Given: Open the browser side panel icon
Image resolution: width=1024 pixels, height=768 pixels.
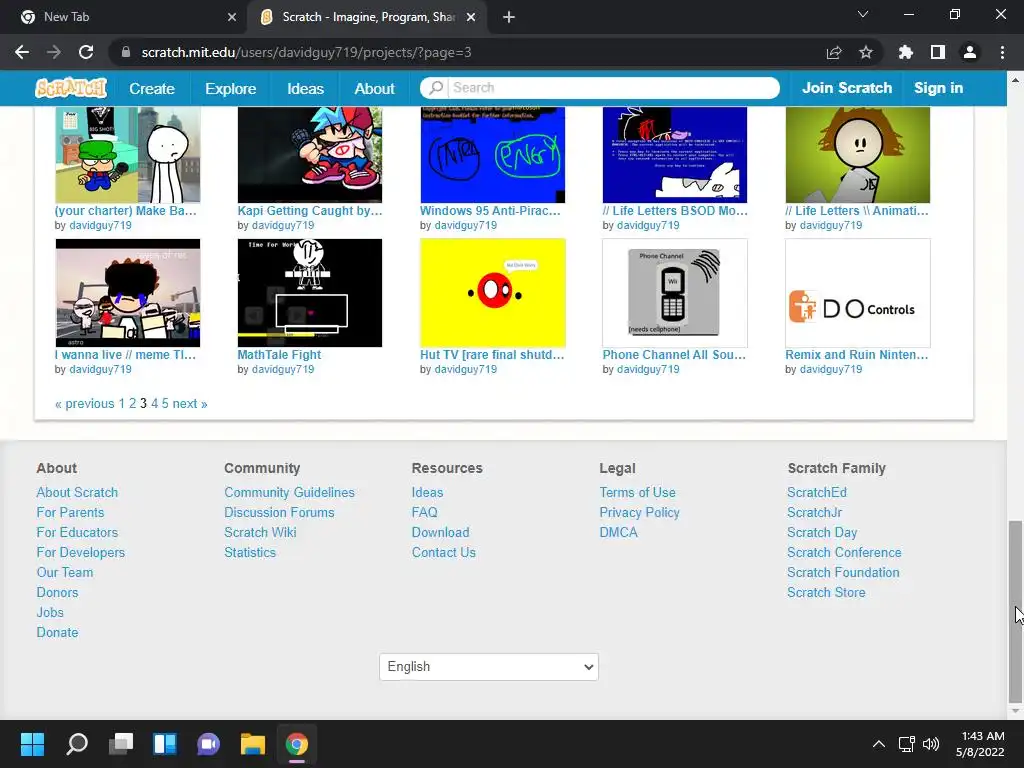Looking at the screenshot, I should point(938,52).
